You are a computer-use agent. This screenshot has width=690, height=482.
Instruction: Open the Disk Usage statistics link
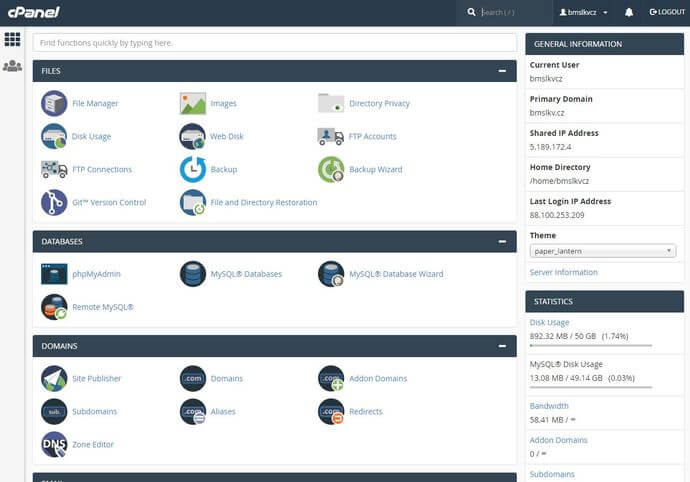549,323
